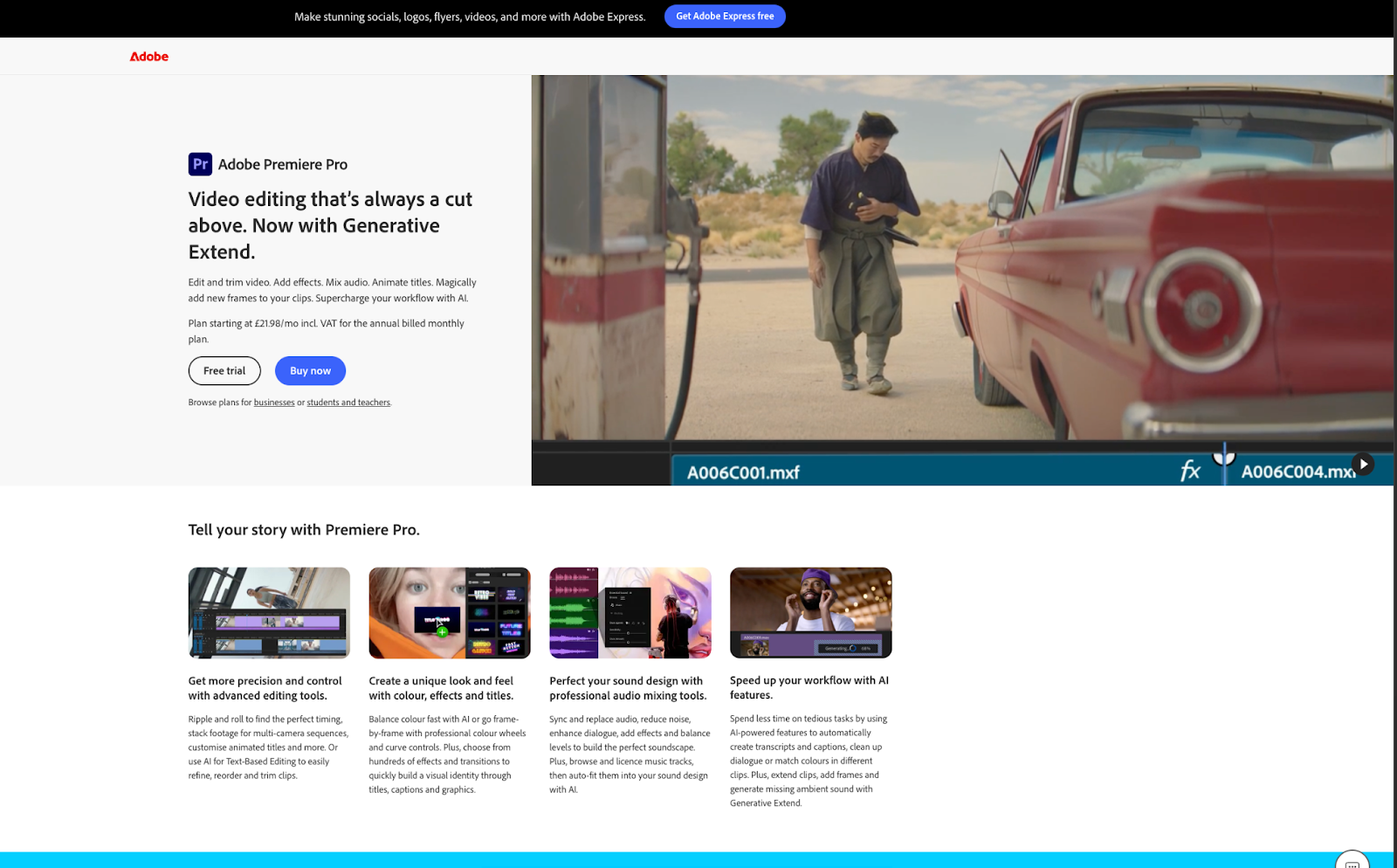Click the Adobe Express promo banner text
The image size is (1397, 868).
(x=470, y=17)
